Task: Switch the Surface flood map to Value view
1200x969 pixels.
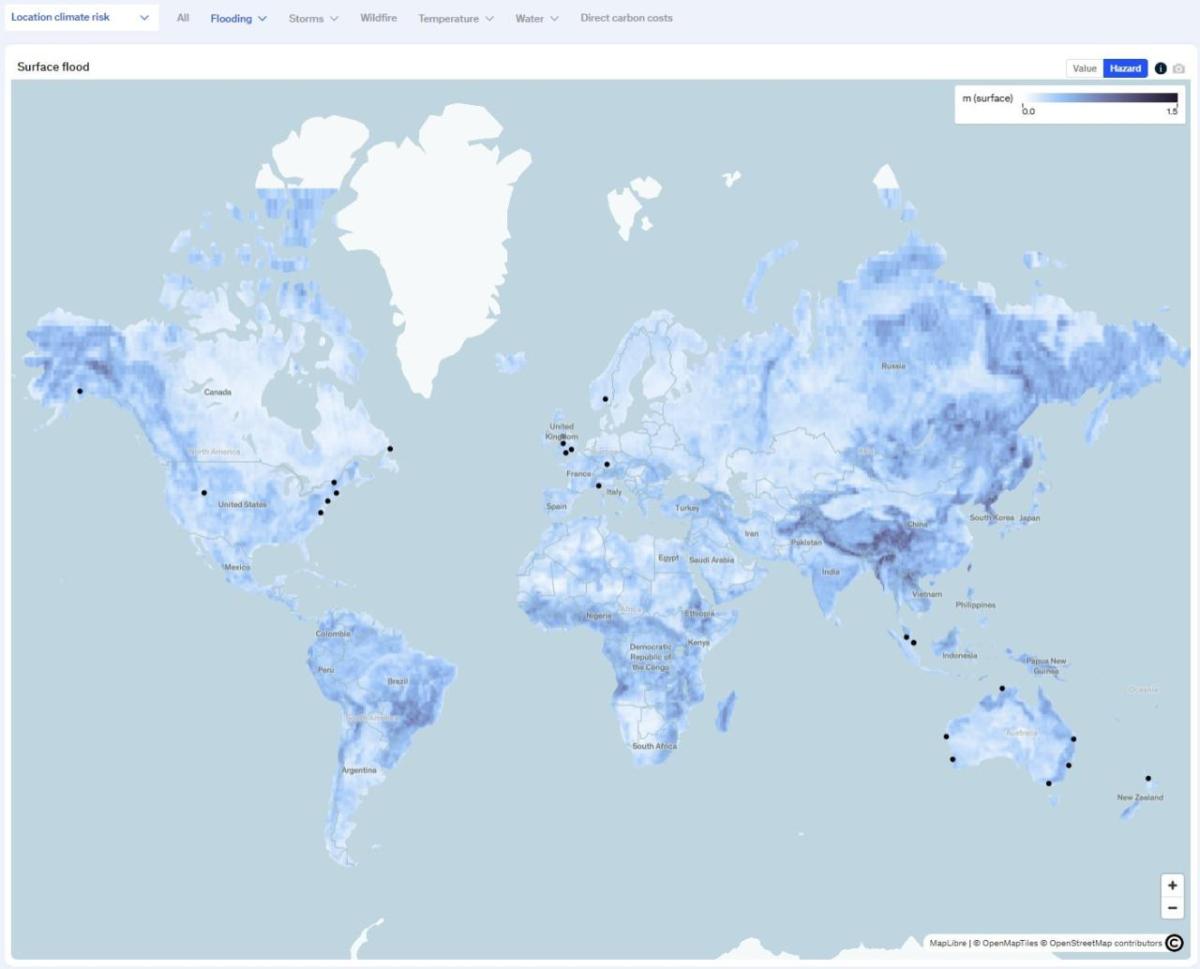Action: (x=1085, y=68)
